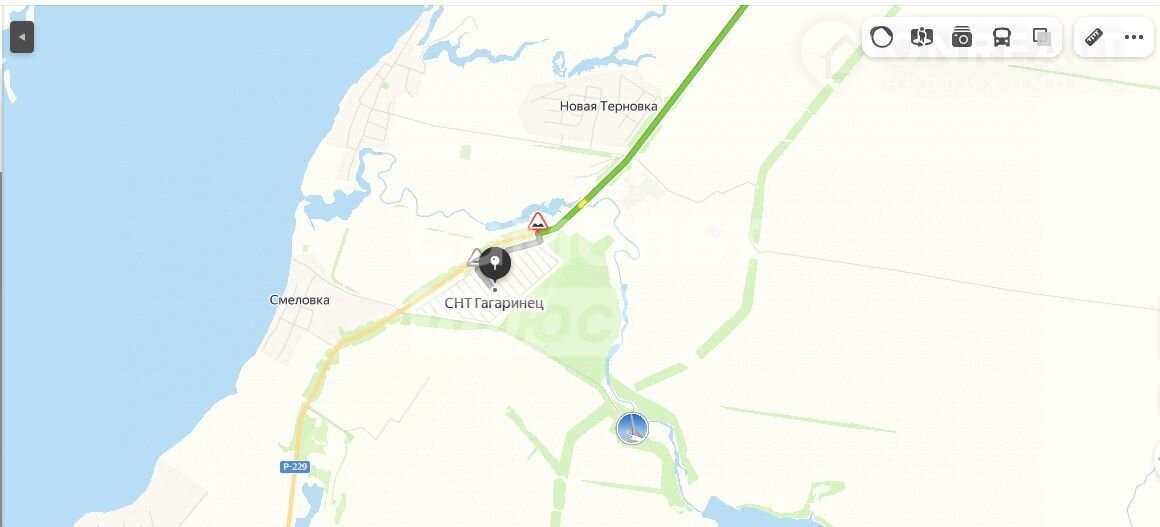1160x527 pixels.
Task: Click the Р-229 road badge
Action: point(295,467)
